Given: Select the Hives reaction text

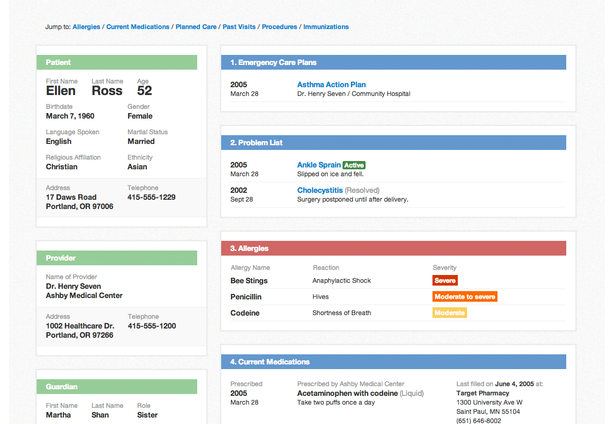Looking at the screenshot, I should tap(320, 297).
